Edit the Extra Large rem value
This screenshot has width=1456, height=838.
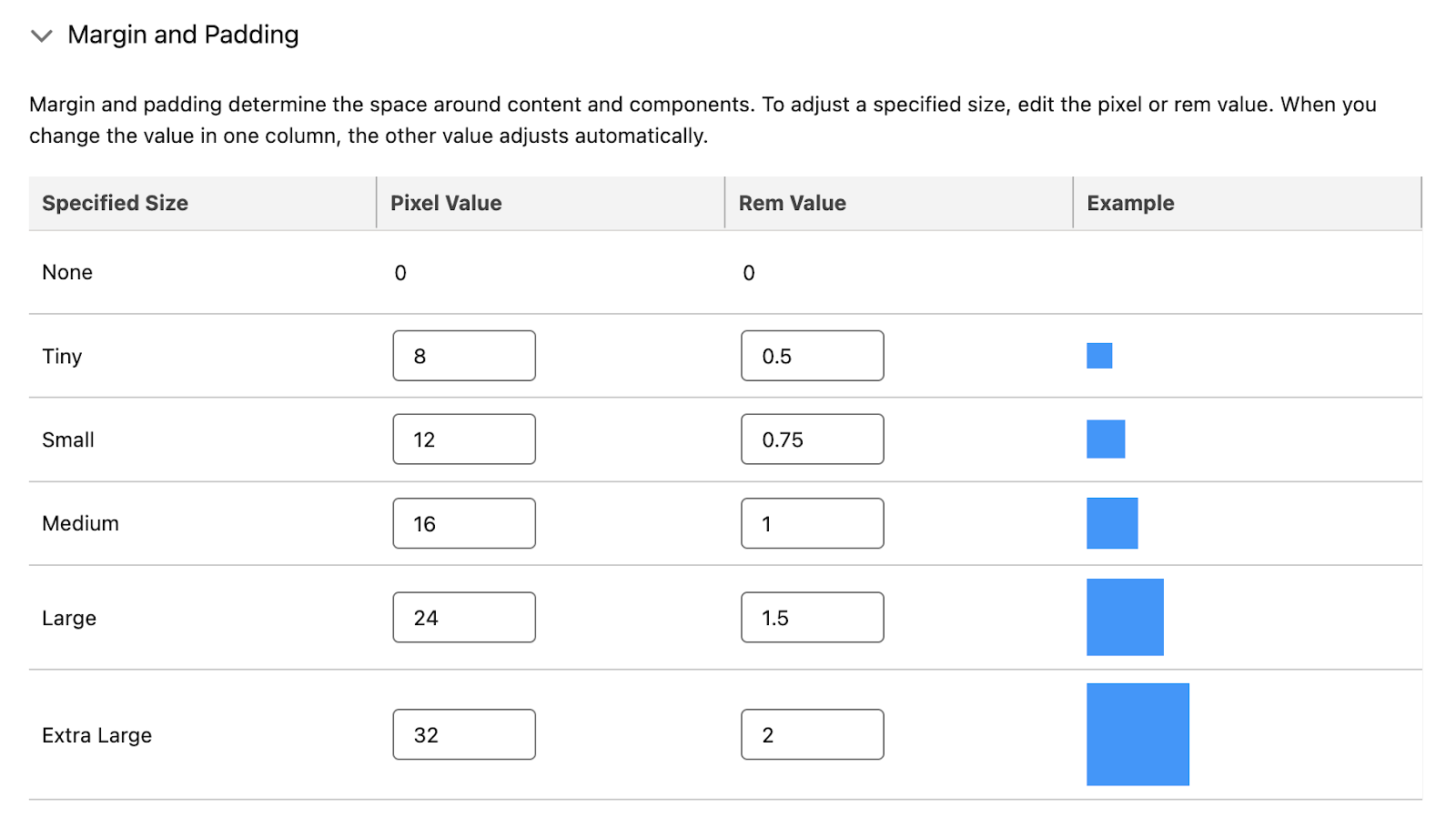813,734
